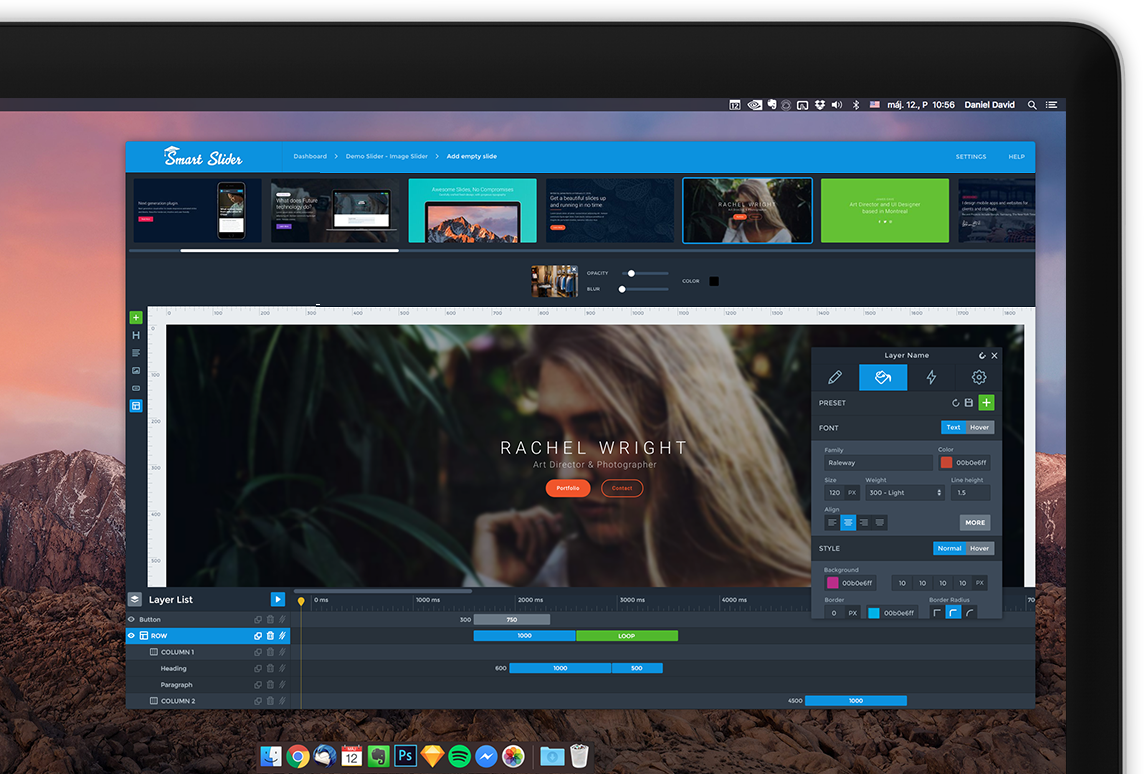
Task: Select the COLUMN 2 layer row
Action: [208, 701]
